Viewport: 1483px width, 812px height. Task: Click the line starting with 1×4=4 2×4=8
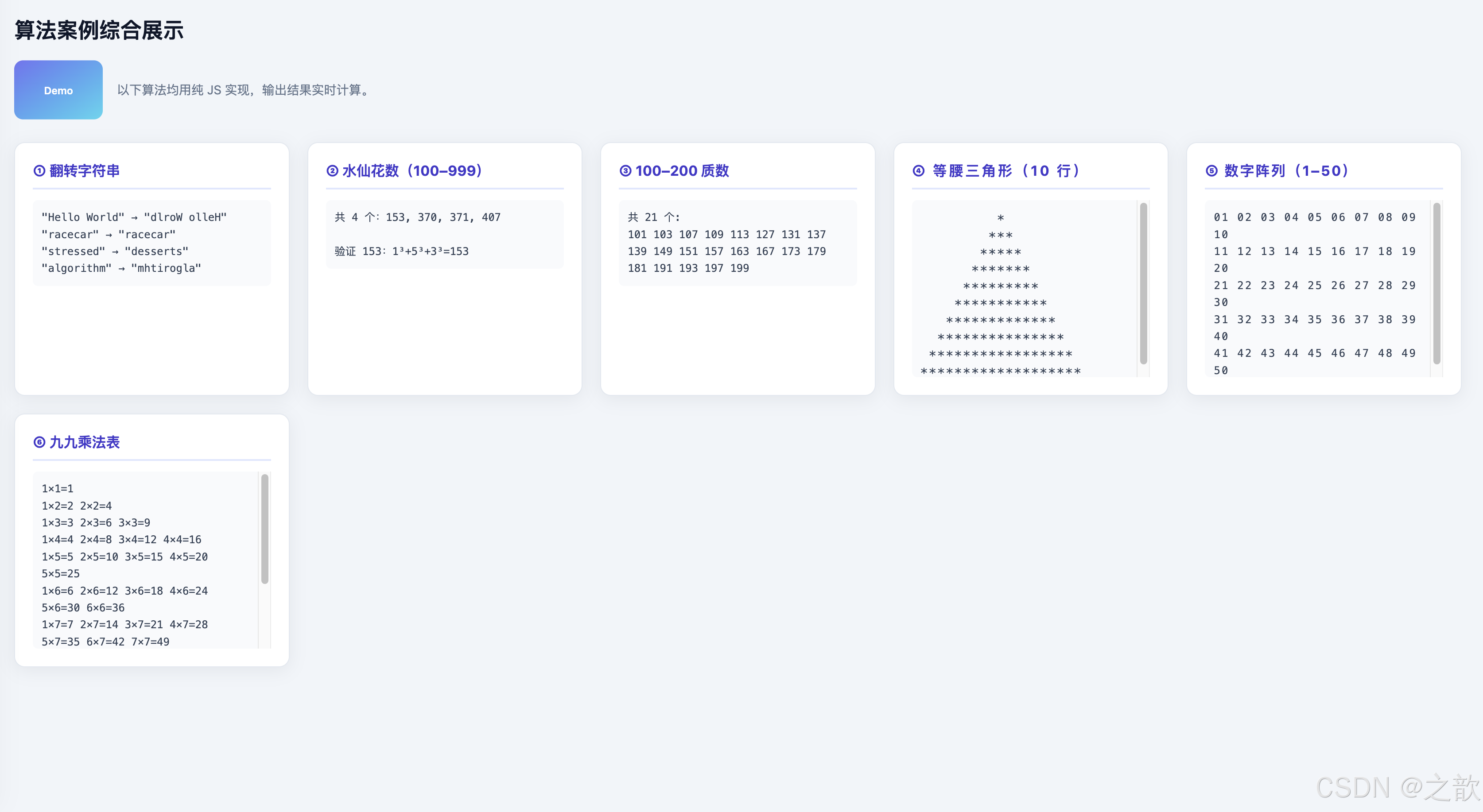(121, 539)
